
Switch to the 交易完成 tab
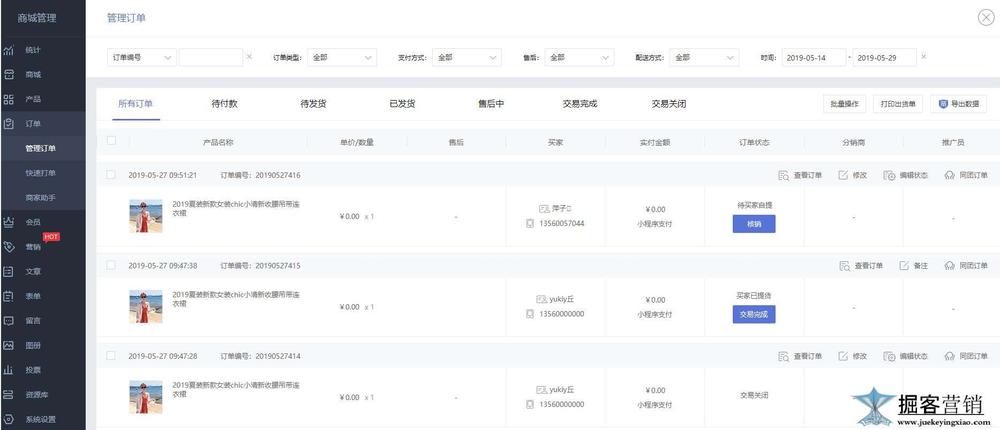tap(580, 104)
